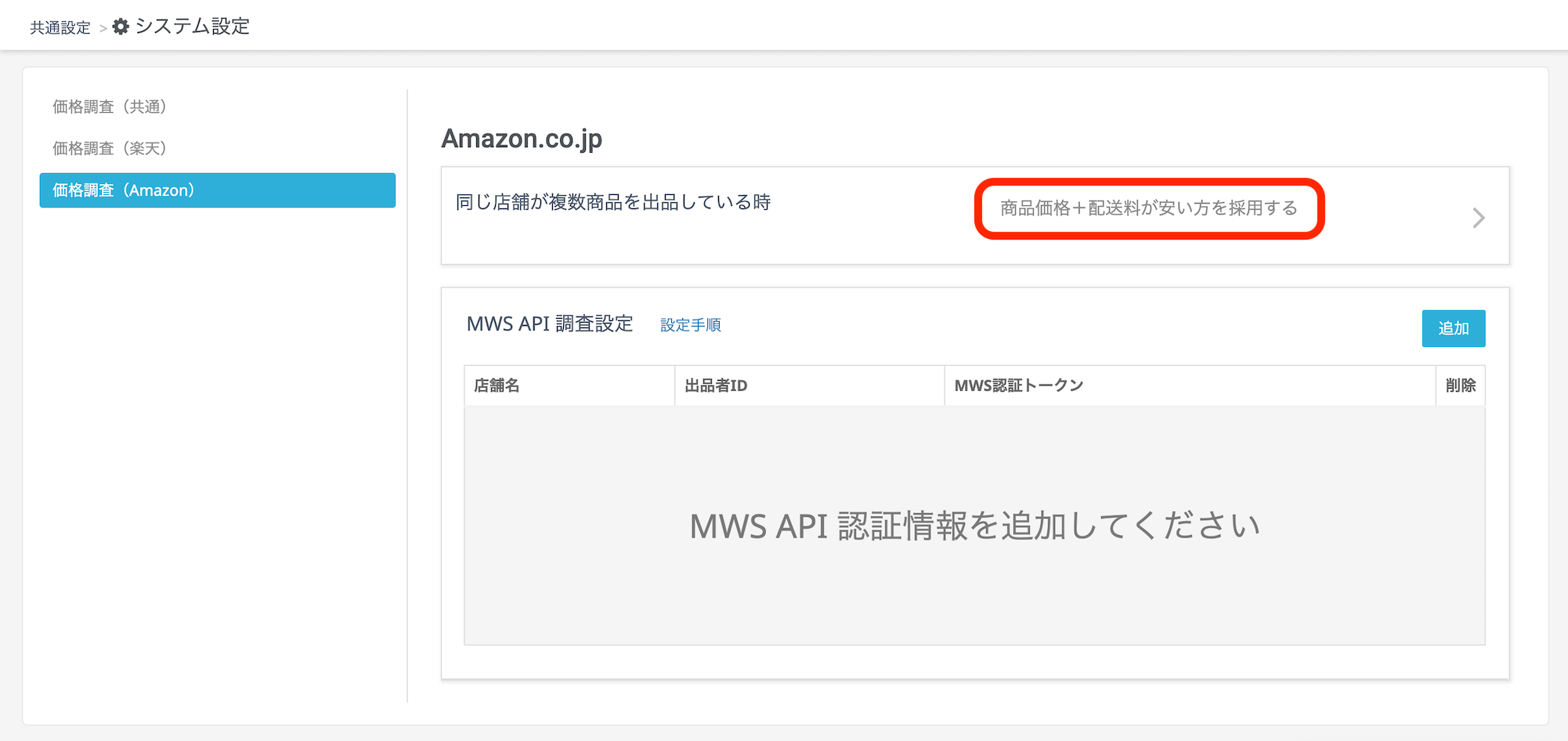This screenshot has width=1568, height=741.
Task: Click the 出品者ID column header
Action: [716, 385]
